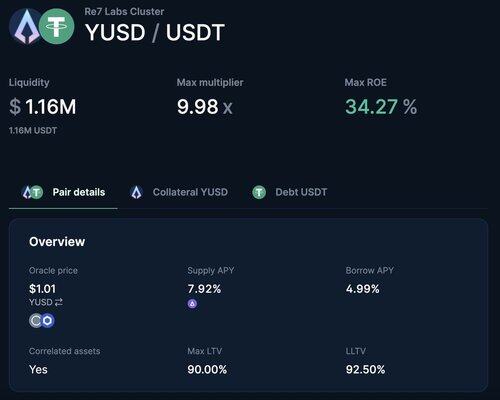
Task: Click the purple reward icon under Supply APY
Action: tap(192, 304)
